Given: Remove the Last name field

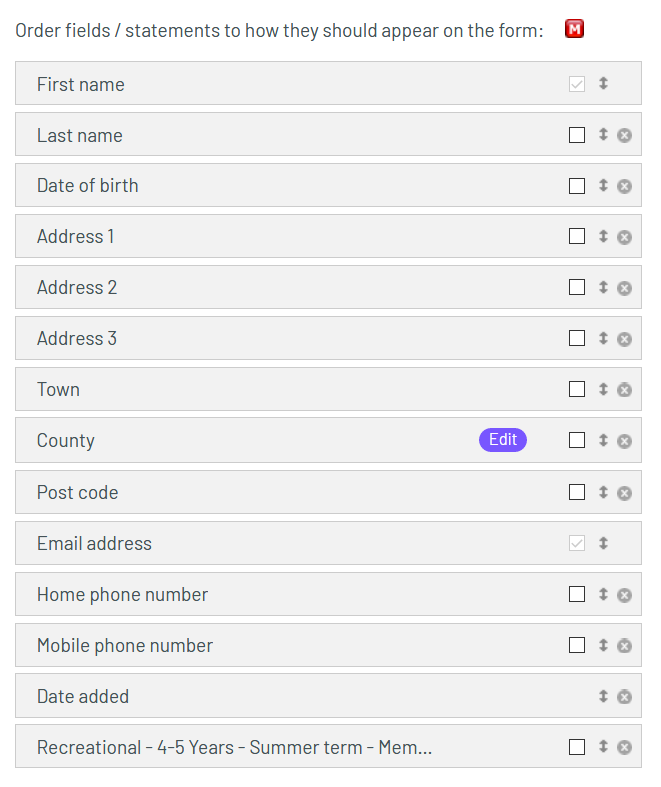Looking at the screenshot, I should (x=624, y=135).
